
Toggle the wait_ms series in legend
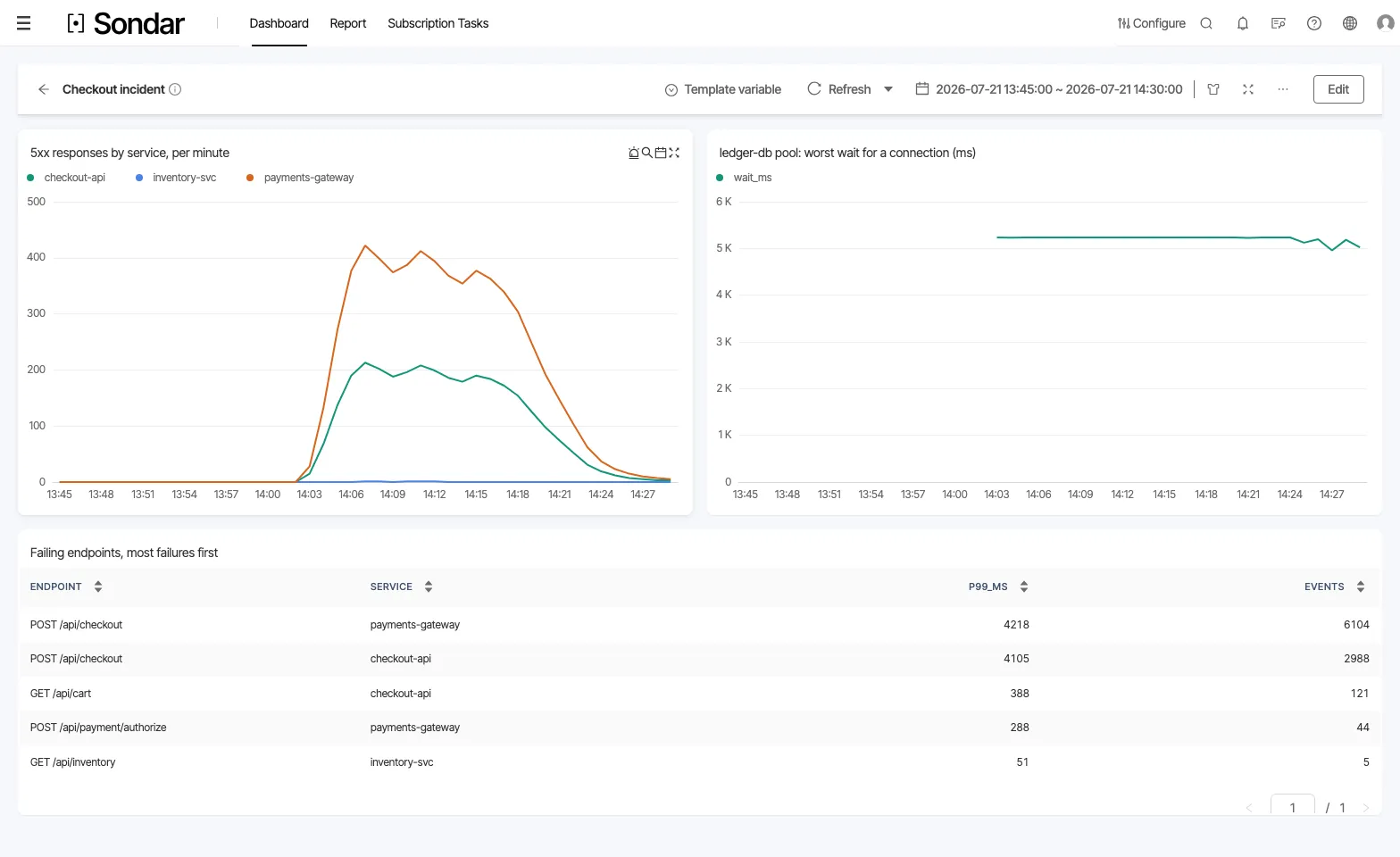click(744, 178)
